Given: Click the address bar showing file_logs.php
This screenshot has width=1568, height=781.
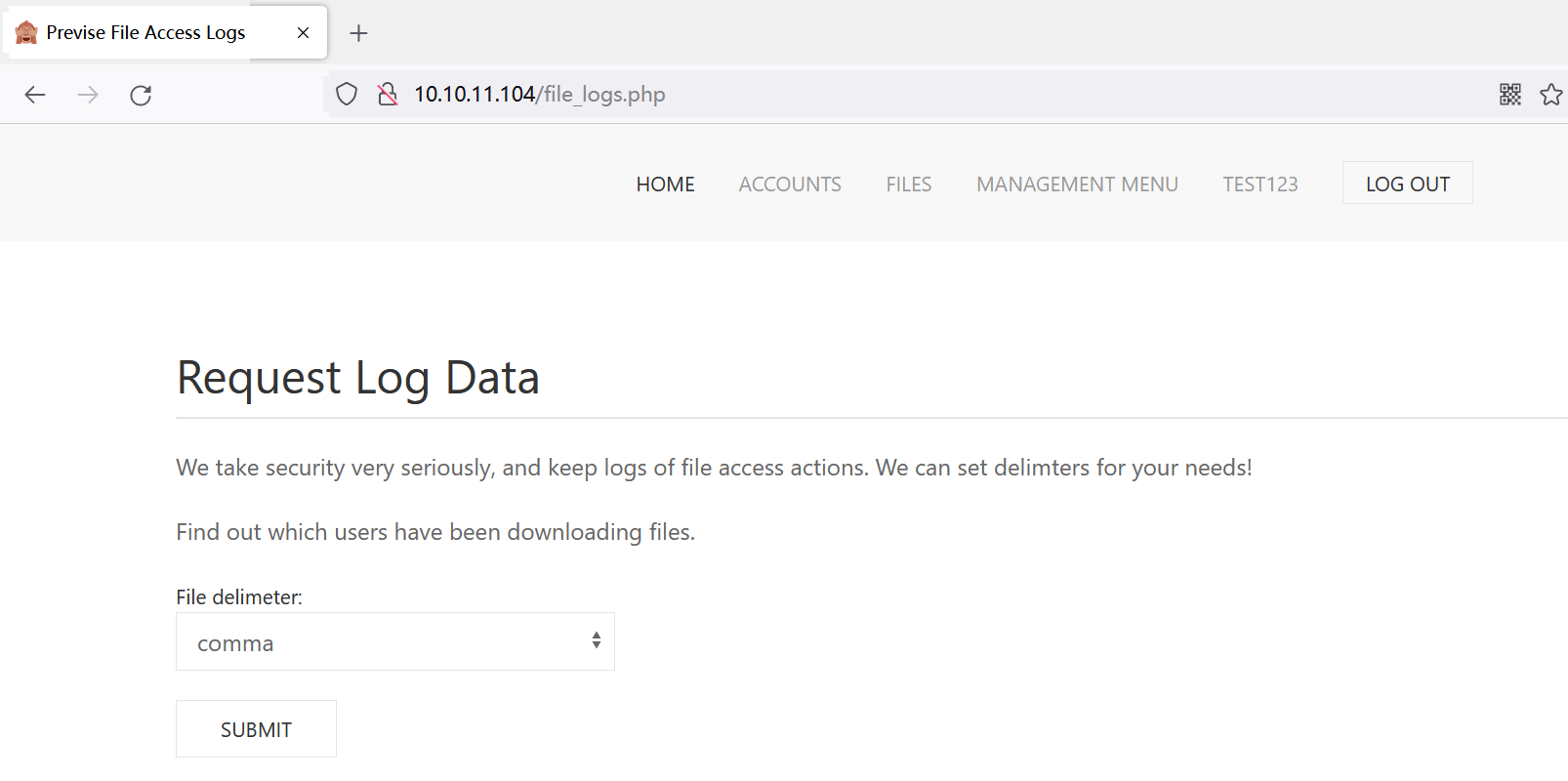Looking at the screenshot, I should coord(879,95).
